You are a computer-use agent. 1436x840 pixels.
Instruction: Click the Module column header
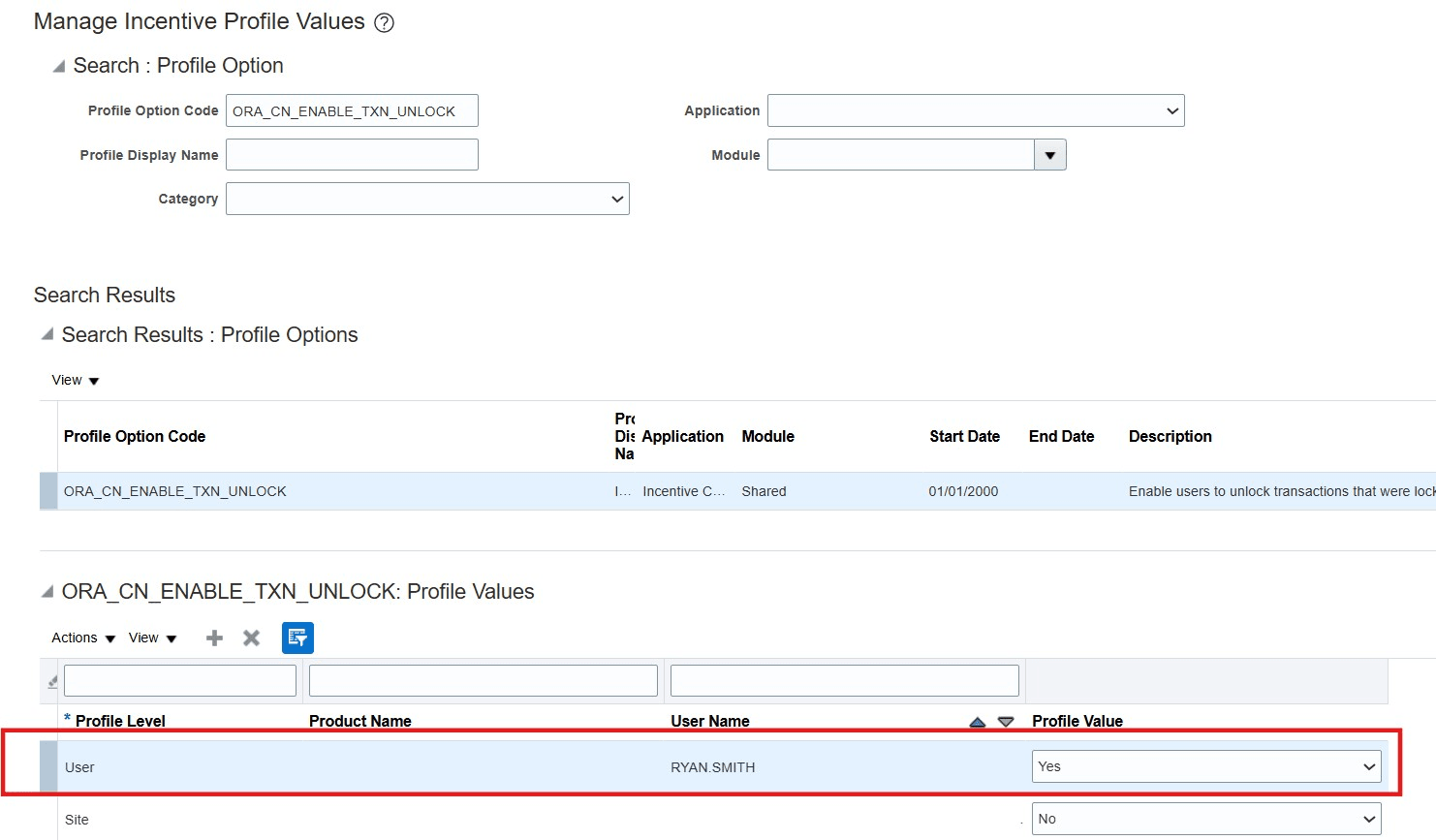pyautogui.click(x=768, y=436)
